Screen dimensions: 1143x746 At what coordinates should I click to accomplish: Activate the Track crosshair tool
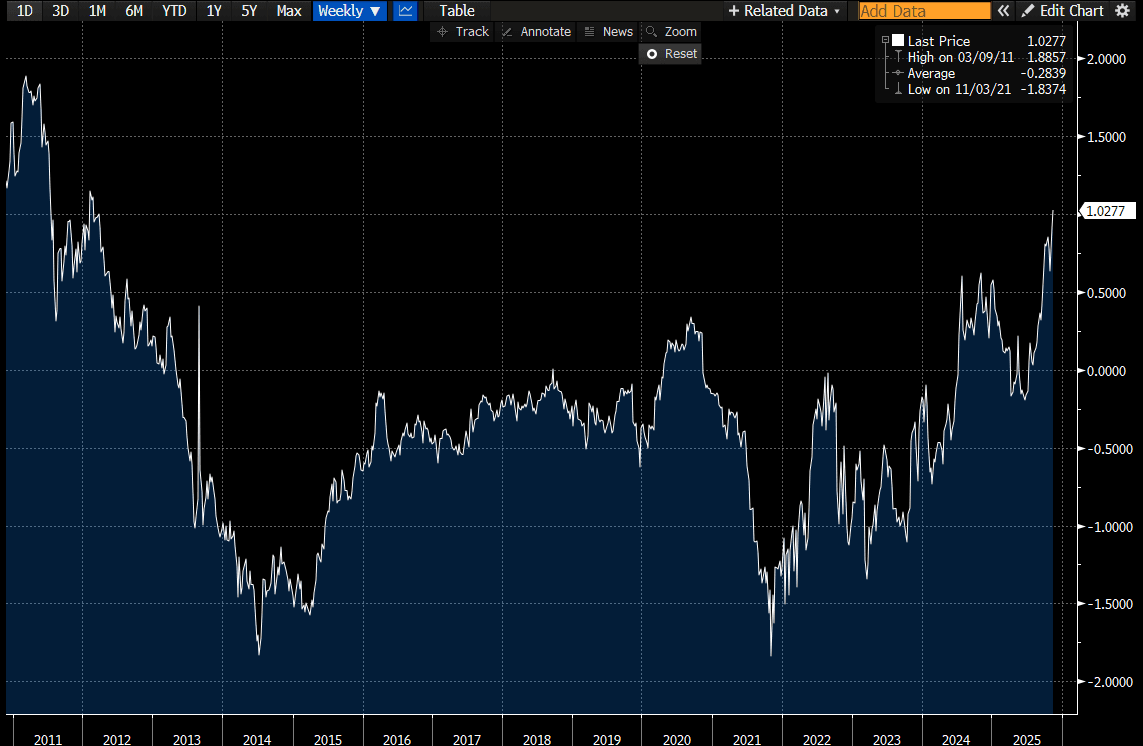(x=462, y=32)
